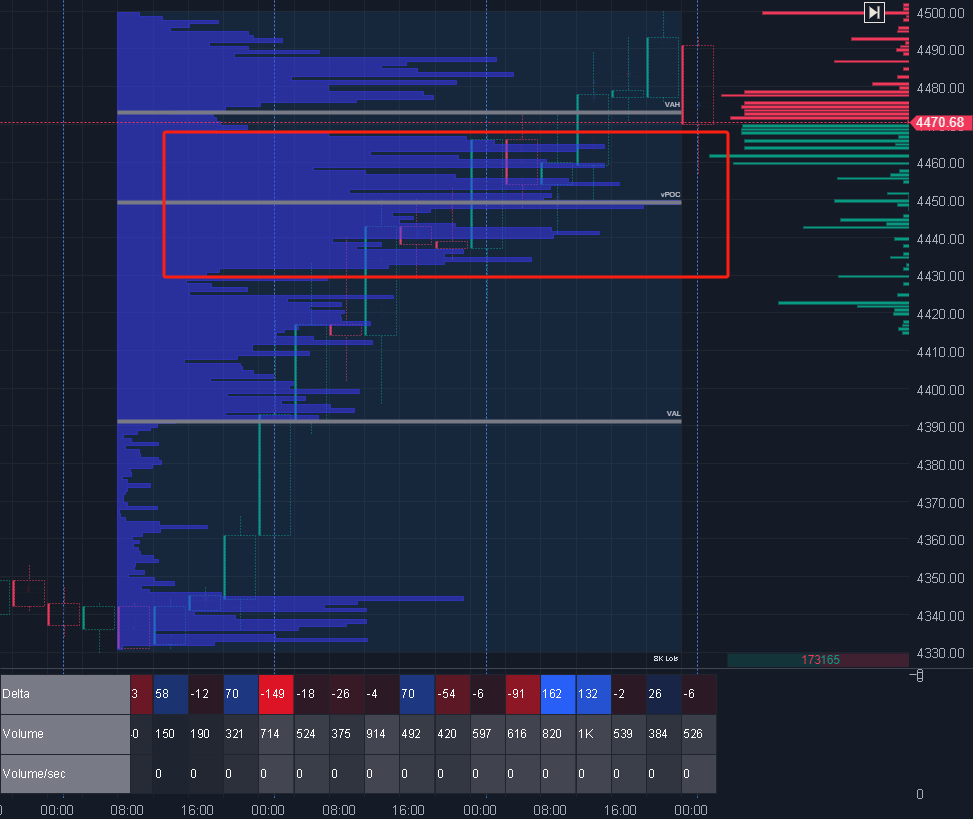Click the 914 volume cell

380,734
